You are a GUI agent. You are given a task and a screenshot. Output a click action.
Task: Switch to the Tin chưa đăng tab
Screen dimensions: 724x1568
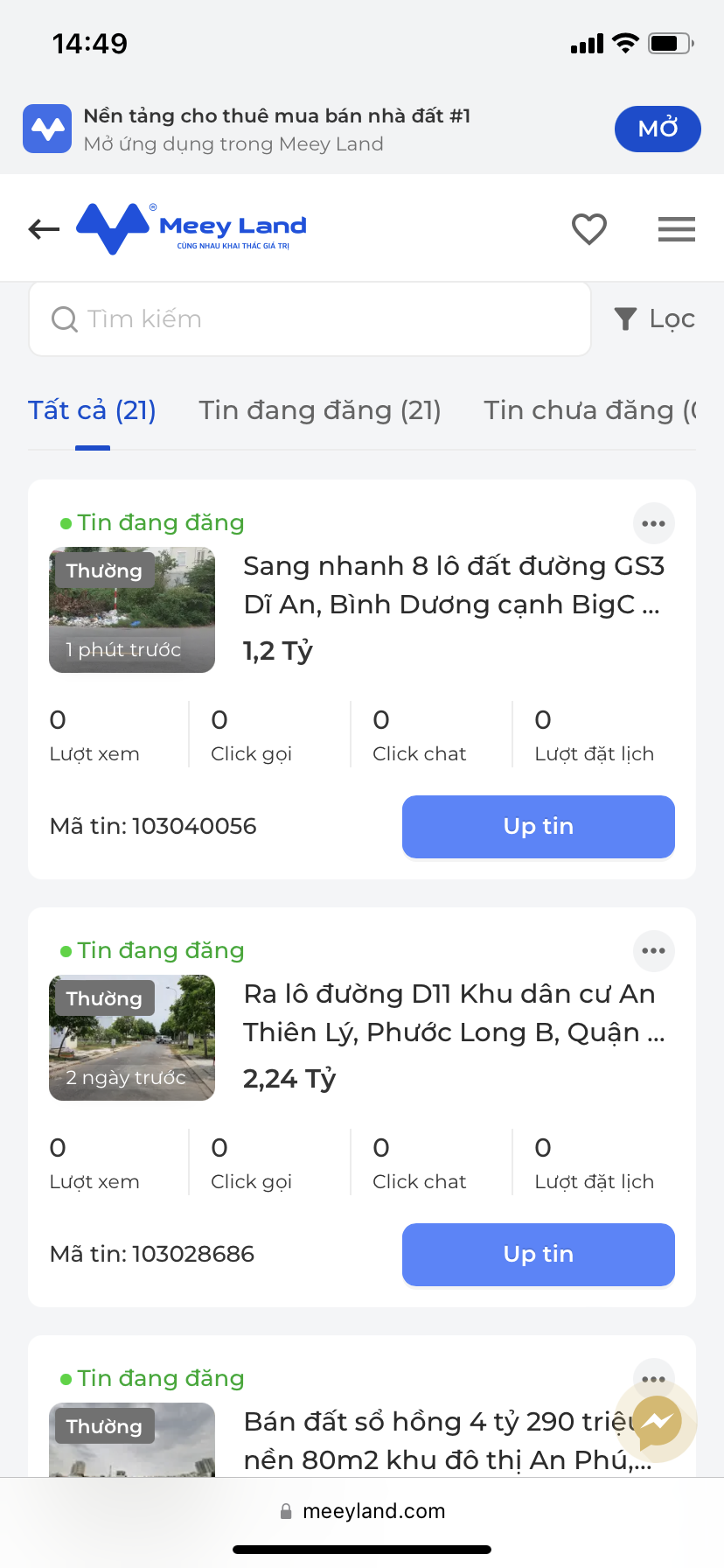click(589, 410)
